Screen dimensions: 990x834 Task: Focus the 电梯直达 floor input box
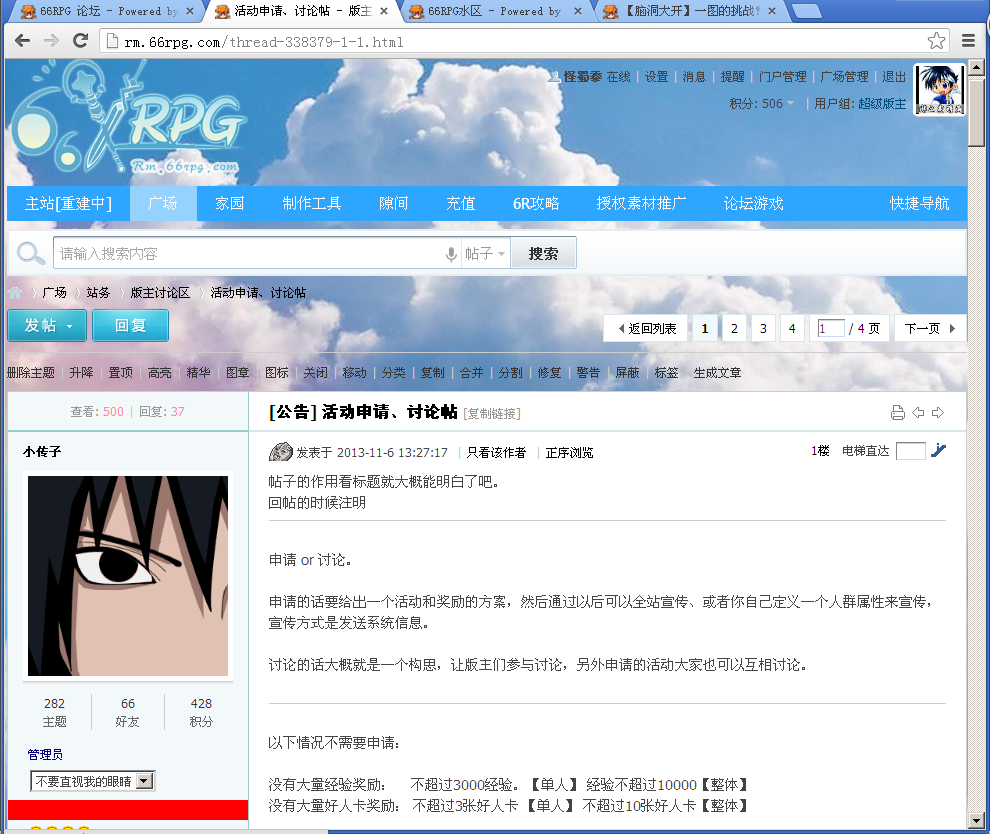point(910,451)
